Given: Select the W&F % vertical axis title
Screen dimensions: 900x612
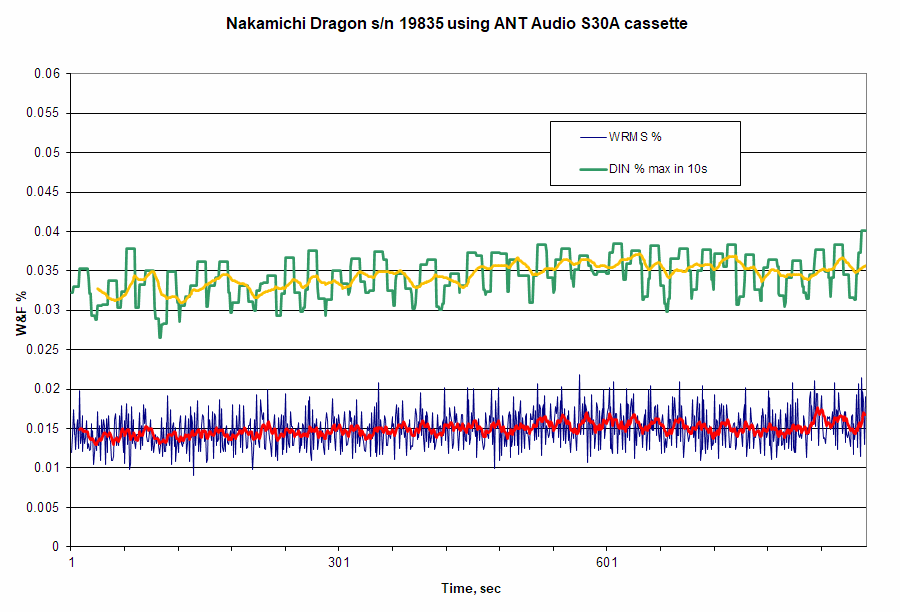Looking at the screenshot, I should [21, 313].
